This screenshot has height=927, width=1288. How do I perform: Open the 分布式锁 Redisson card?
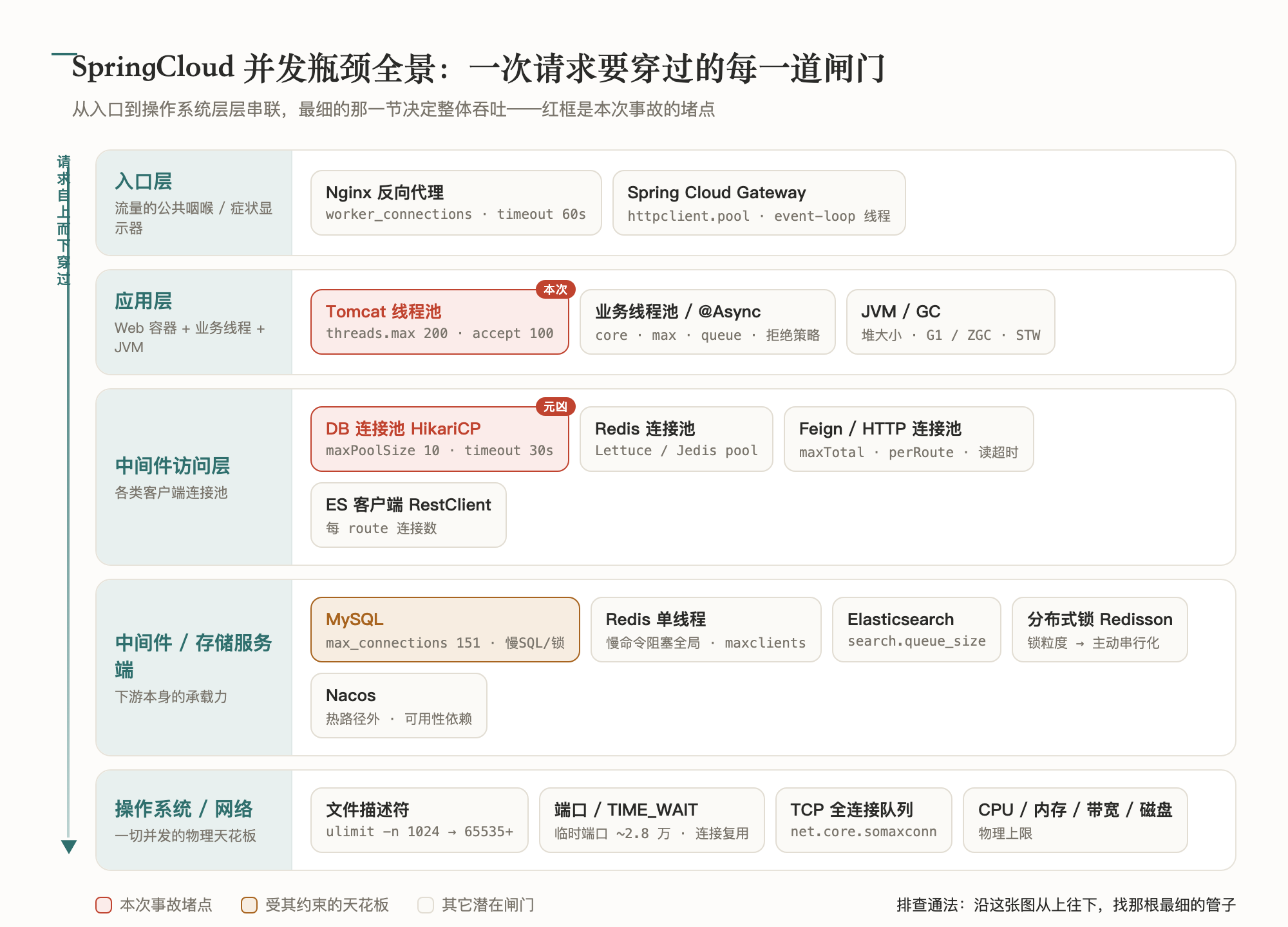pos(1100,630)
